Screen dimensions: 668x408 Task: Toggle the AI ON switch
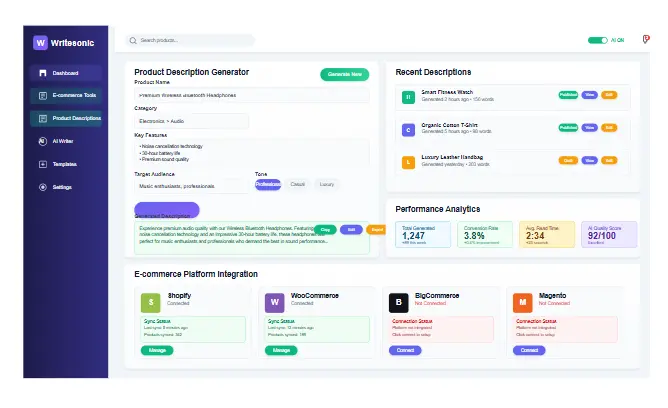[x=598, y=40]
